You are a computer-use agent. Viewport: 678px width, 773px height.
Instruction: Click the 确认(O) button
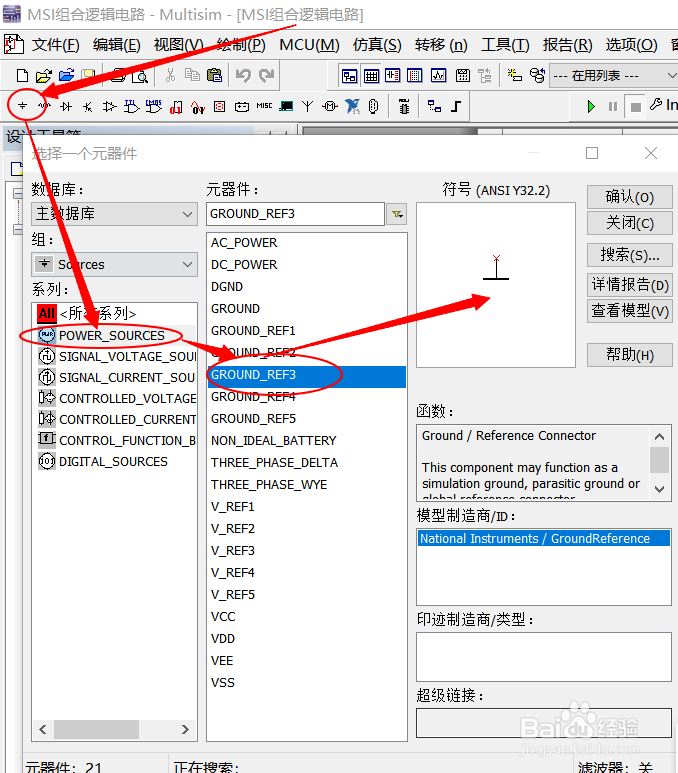(x=630, y=197)
